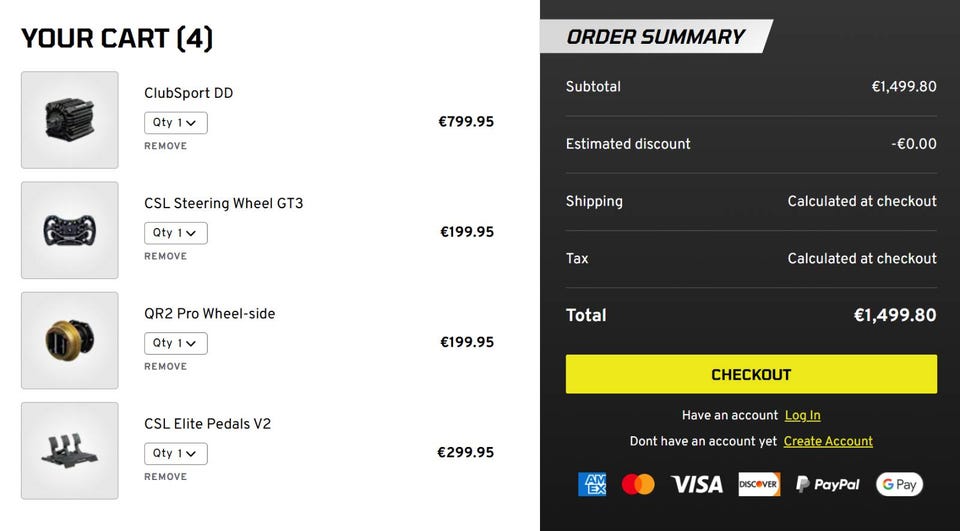The image size is (960, 531).
Task: Click the Google Pay icon
Action: point(899,484)
